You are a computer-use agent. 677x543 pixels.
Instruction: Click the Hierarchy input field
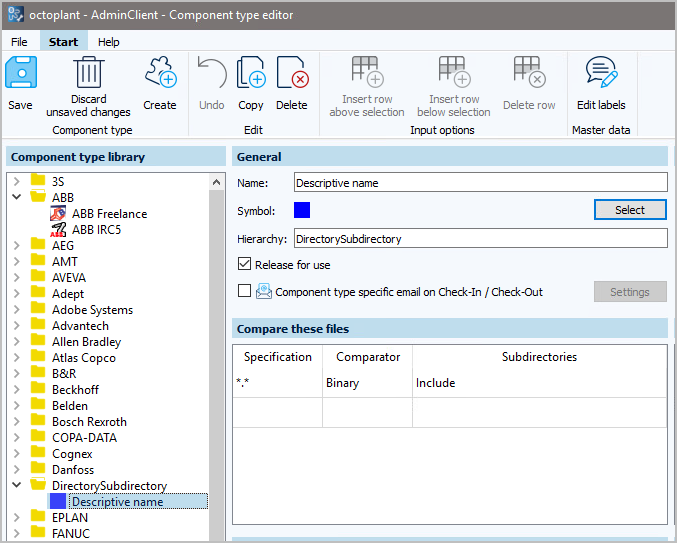pyautogui.click(x=481, y=238)
